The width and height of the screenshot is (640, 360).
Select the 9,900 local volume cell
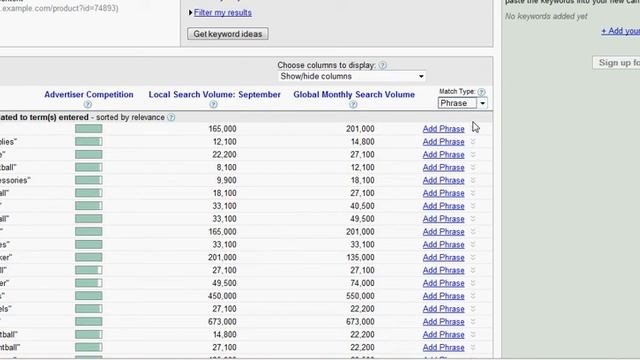(227, 180)
